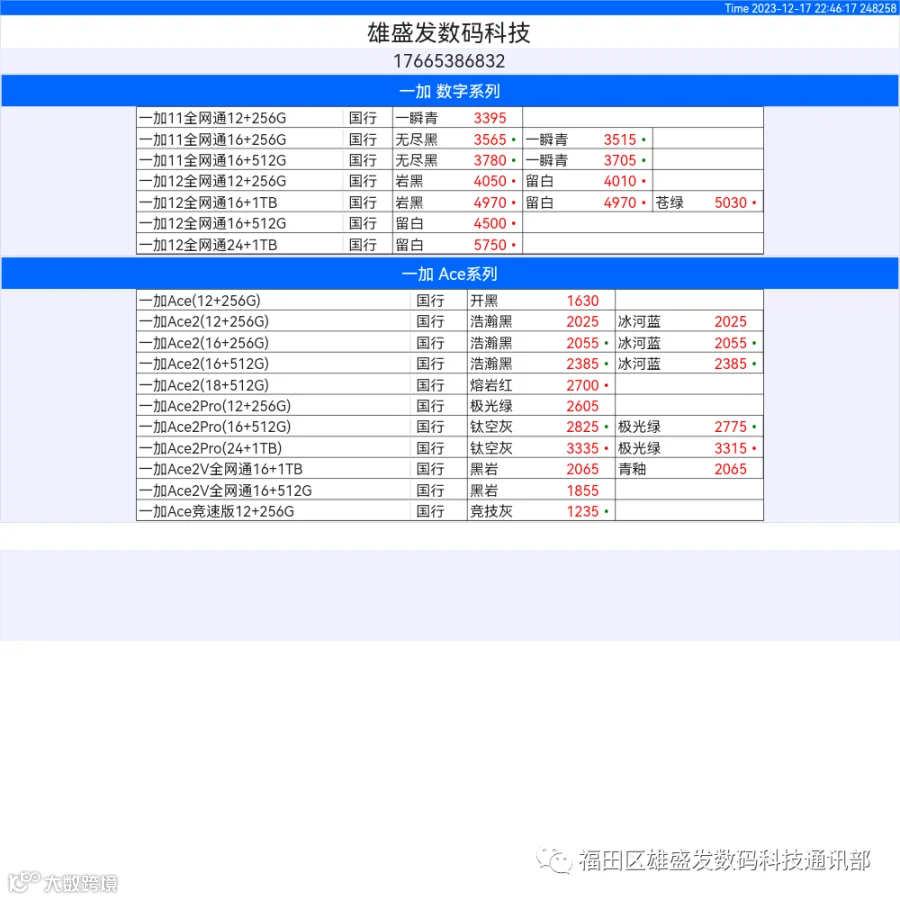Click price 3780 for 无尽黑
Screen dimensions: 900x900
click(490, 160)
